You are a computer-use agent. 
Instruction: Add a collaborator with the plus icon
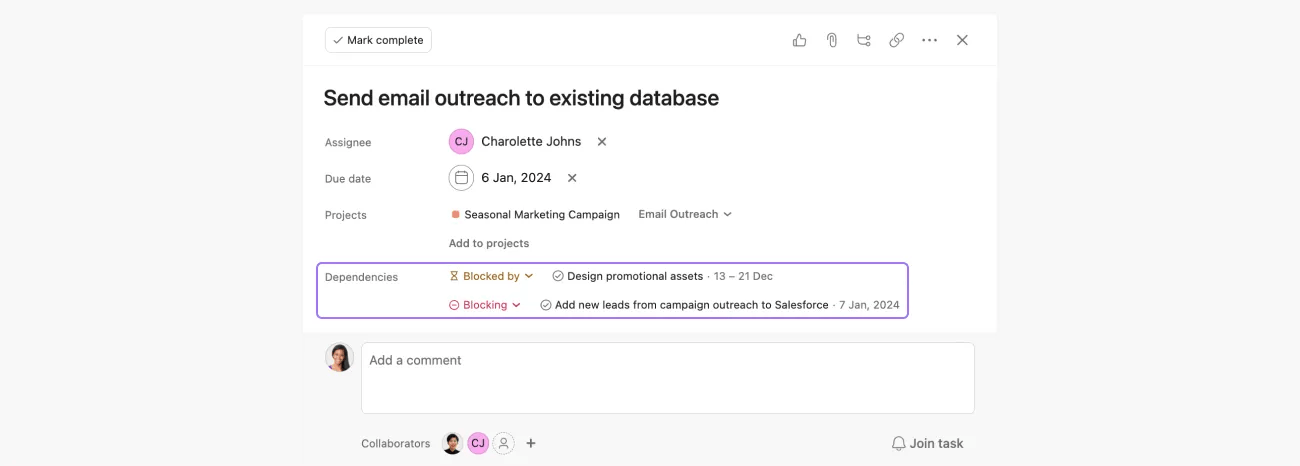(531, 443)
